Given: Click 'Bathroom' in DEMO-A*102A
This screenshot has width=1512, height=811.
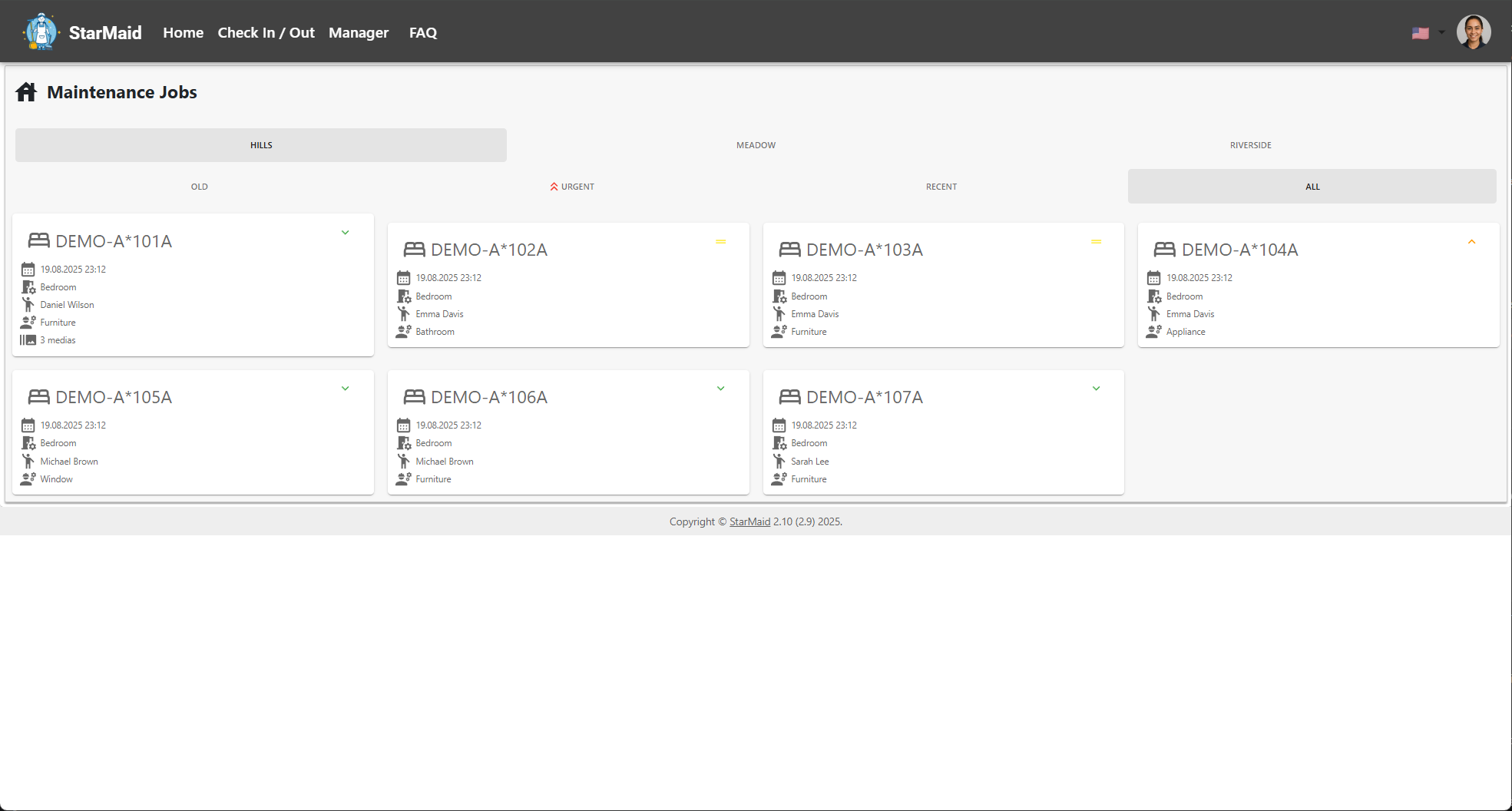Looking at the screenshot, I should [435, 332].
